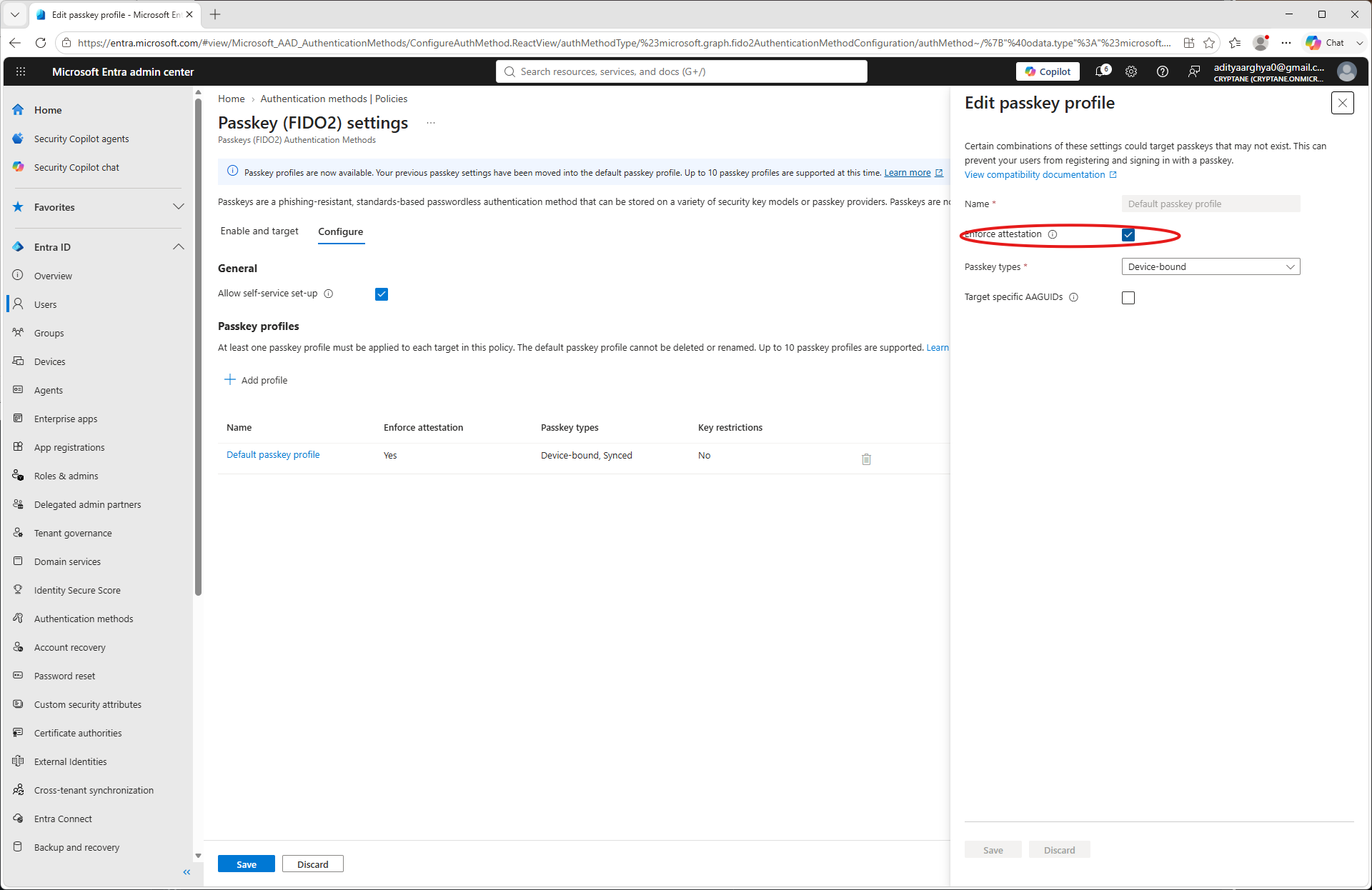Toggle Allow self-service set-up checkbox
The width and height of the screenshot is (1372, 890).
[382, 294]
